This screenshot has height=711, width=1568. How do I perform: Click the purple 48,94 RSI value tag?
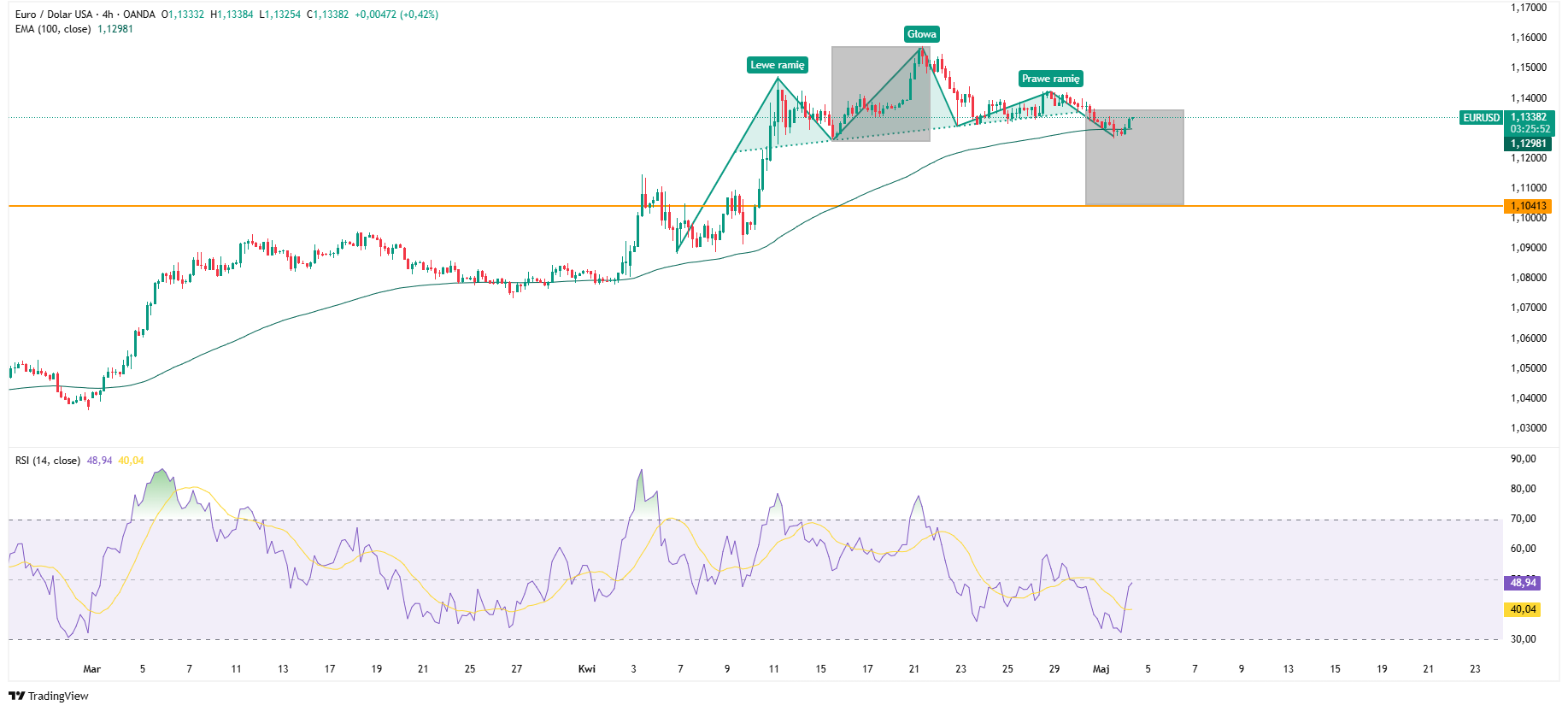point(1523,583)
